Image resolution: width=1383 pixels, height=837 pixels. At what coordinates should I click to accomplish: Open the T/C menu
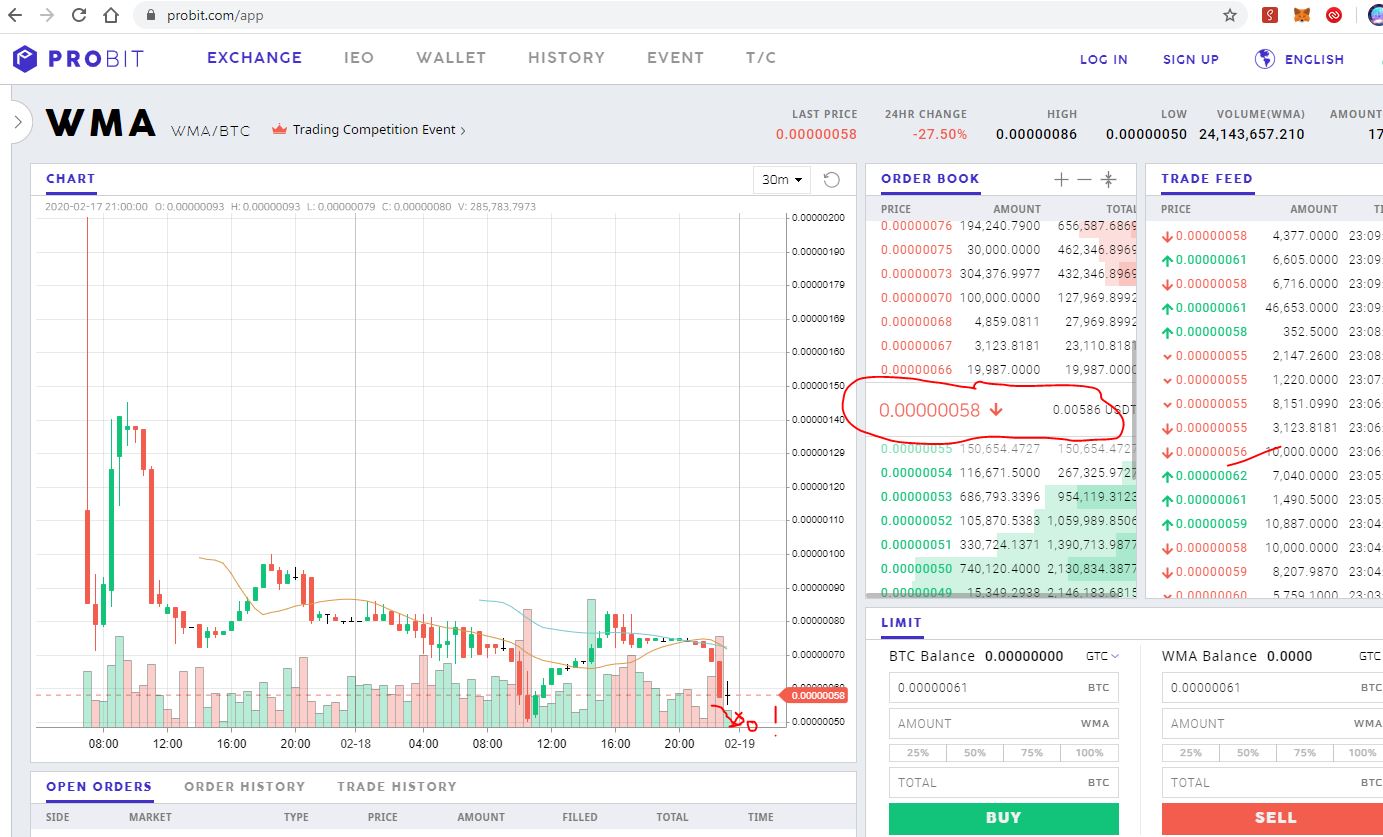click(x=761, y=58)
